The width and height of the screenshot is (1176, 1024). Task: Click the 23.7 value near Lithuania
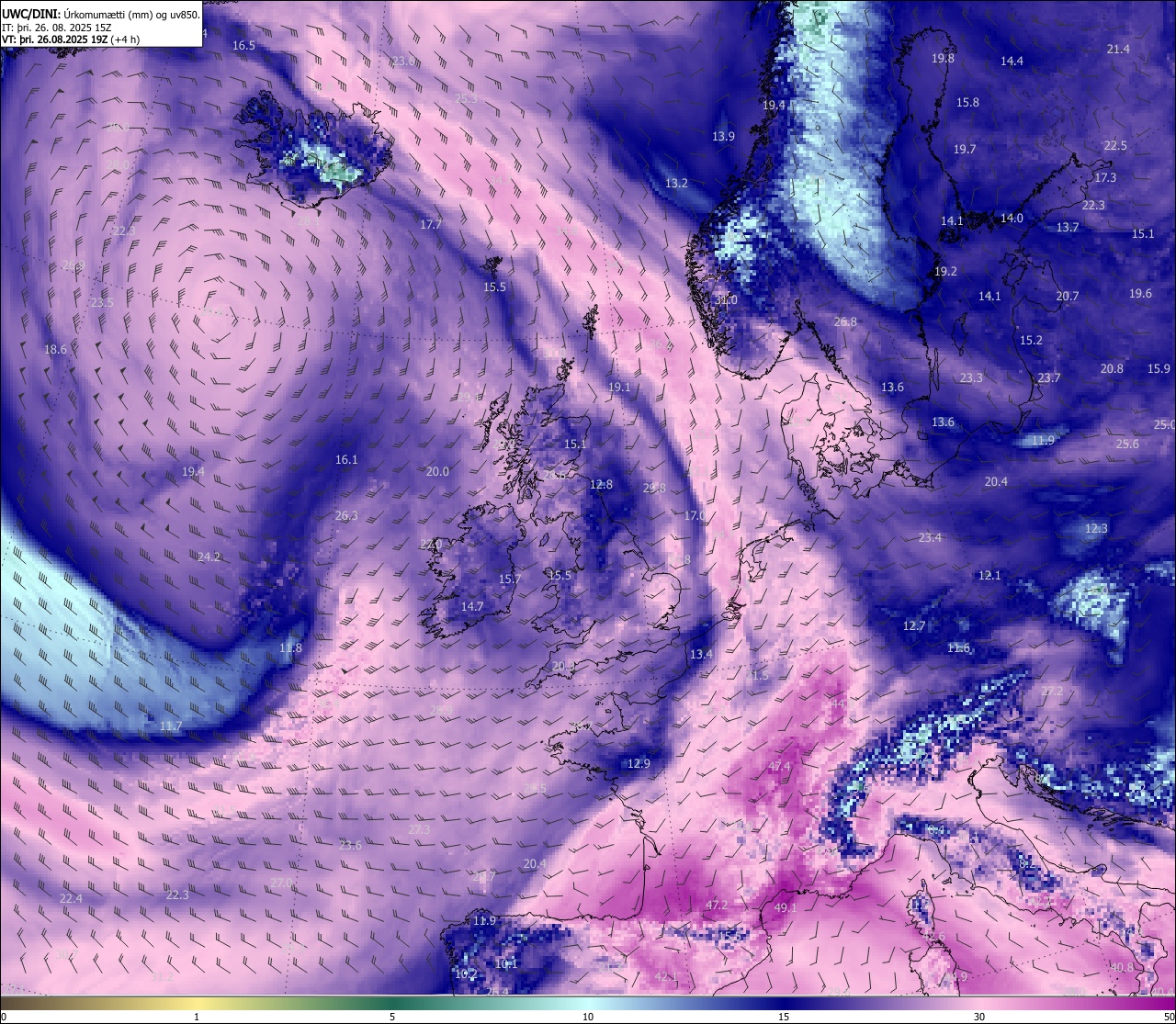click(x=1049, y=378)
